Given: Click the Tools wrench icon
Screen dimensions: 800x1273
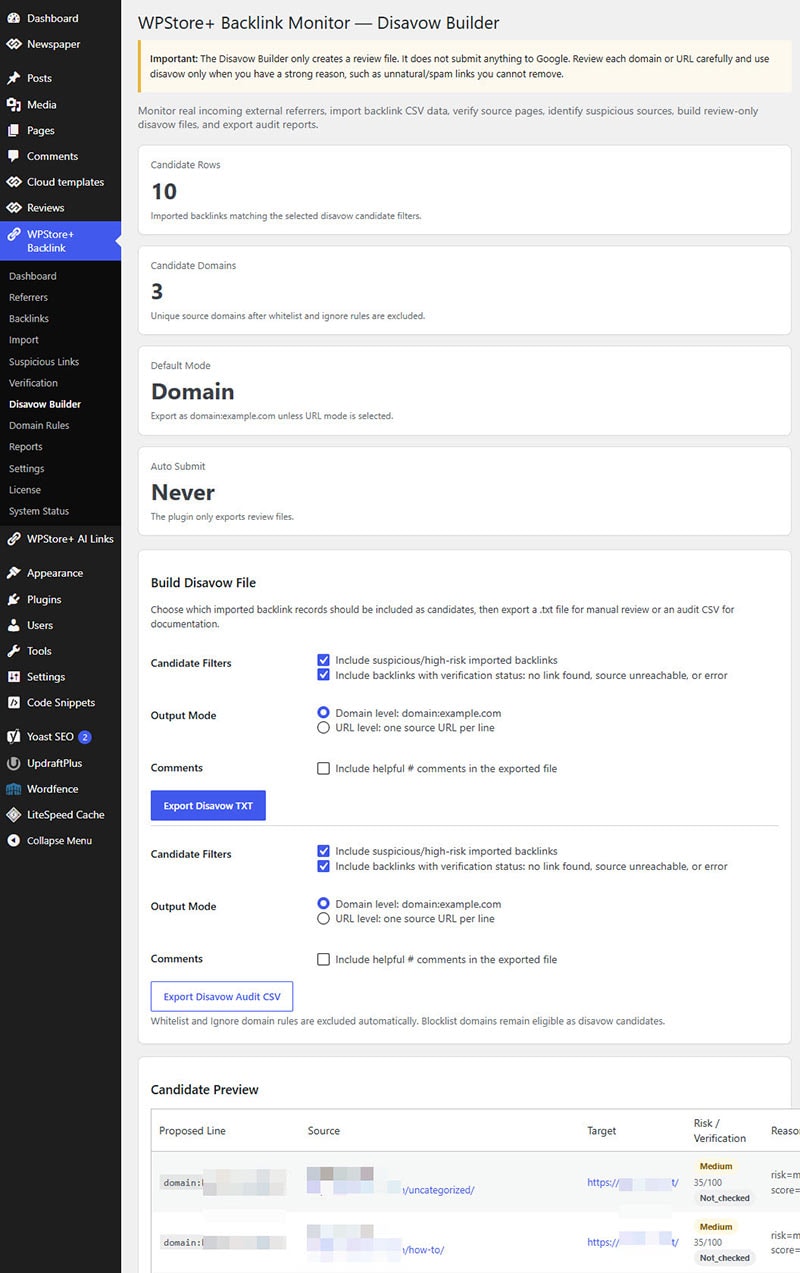Looking at the screenshot, I should pos(13,651).
